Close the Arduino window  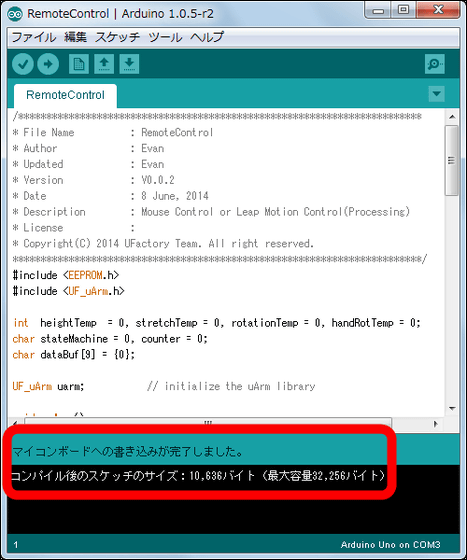point(438,10)
